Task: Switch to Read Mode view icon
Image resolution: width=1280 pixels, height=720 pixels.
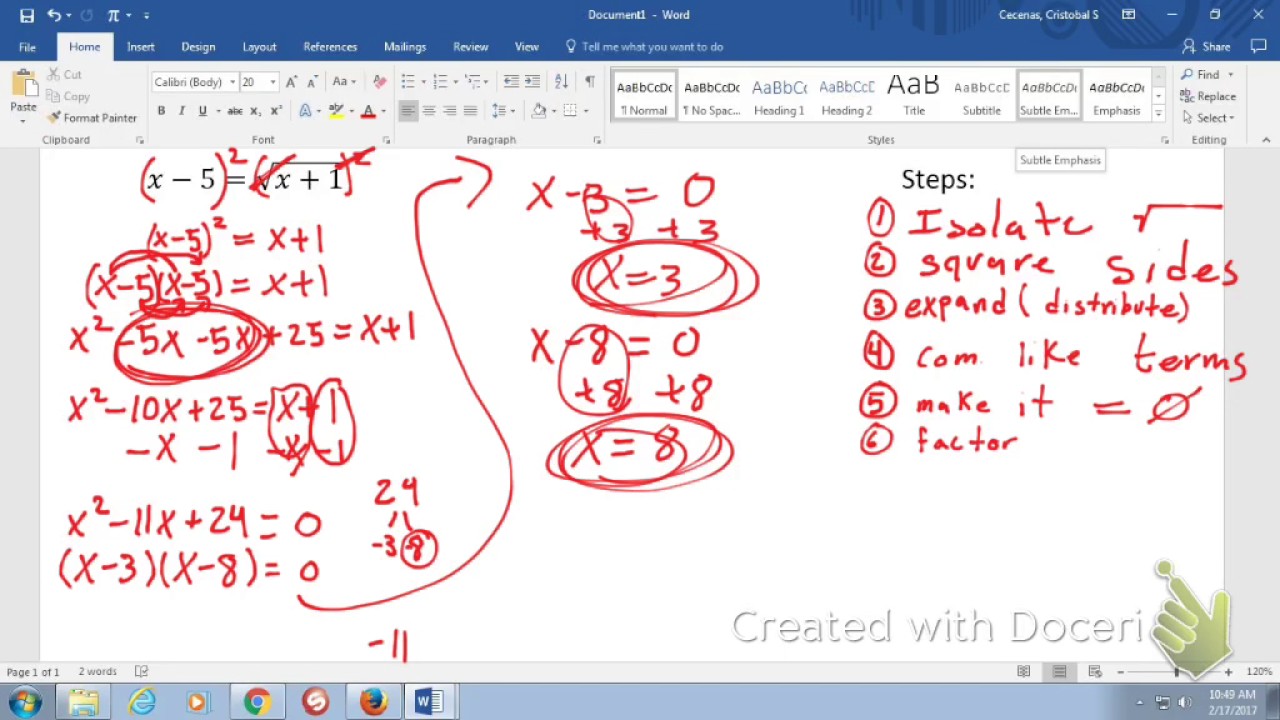Action: point(1024,672)
